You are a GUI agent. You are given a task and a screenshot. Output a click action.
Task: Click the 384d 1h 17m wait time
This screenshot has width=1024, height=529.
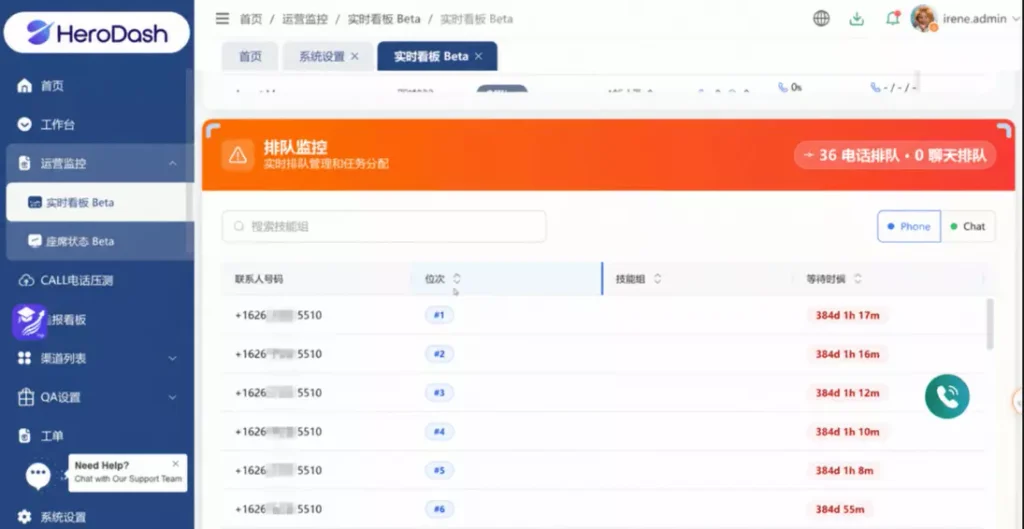pyautogui.click(x=847, y=315)
